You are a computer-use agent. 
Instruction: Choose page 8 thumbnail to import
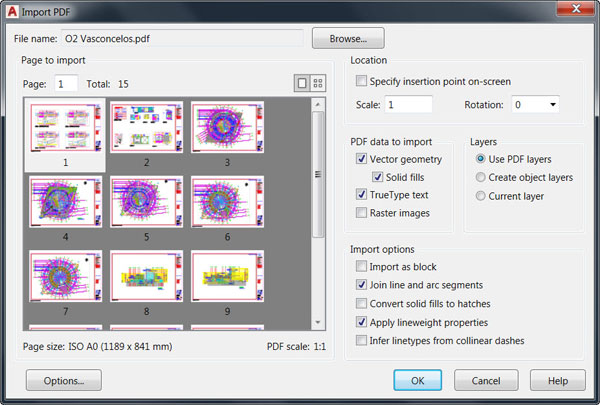click(x=146, y=276)
